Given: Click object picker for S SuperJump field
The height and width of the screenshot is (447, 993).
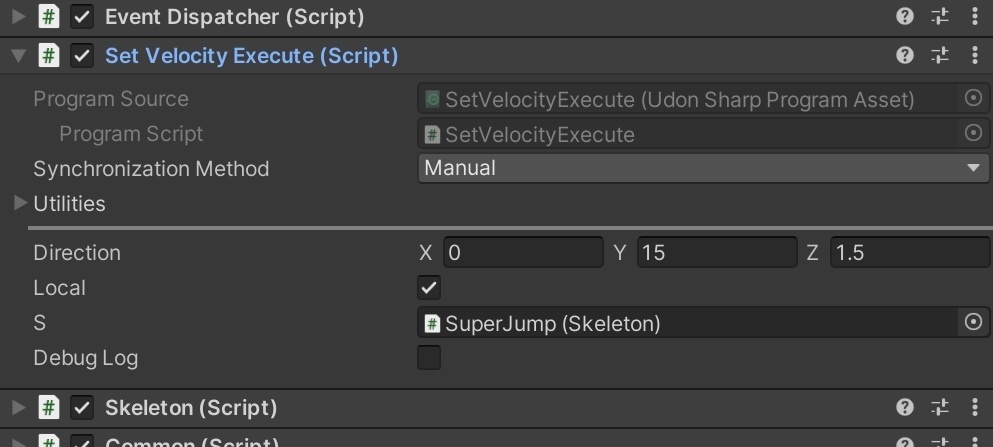Looking at the screenshot, I should pyautogui.click(x=973, y=322).
